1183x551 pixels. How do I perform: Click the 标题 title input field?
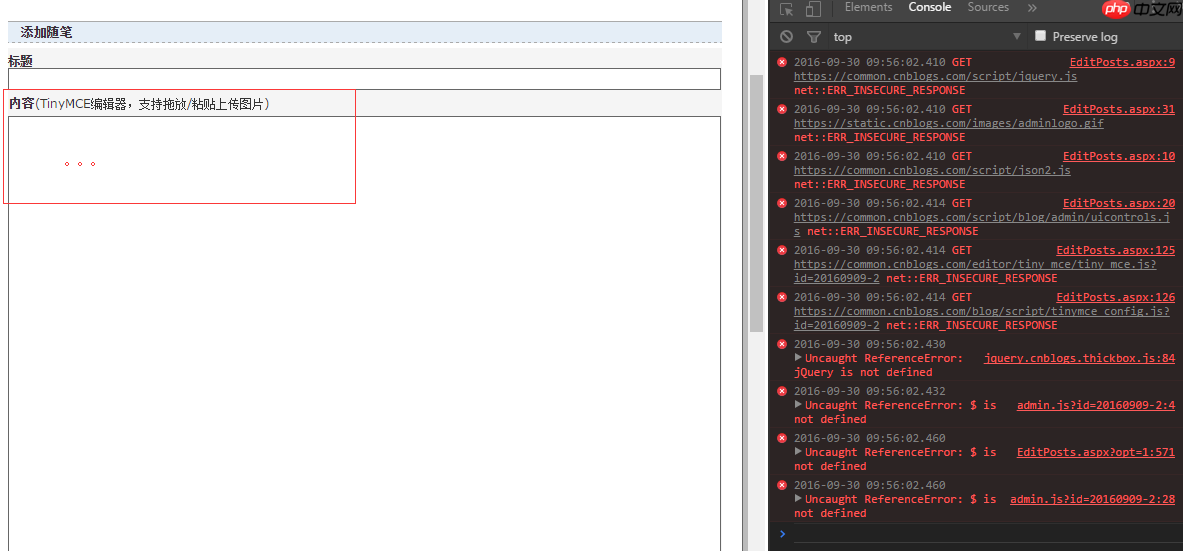(x=364, y=78)
